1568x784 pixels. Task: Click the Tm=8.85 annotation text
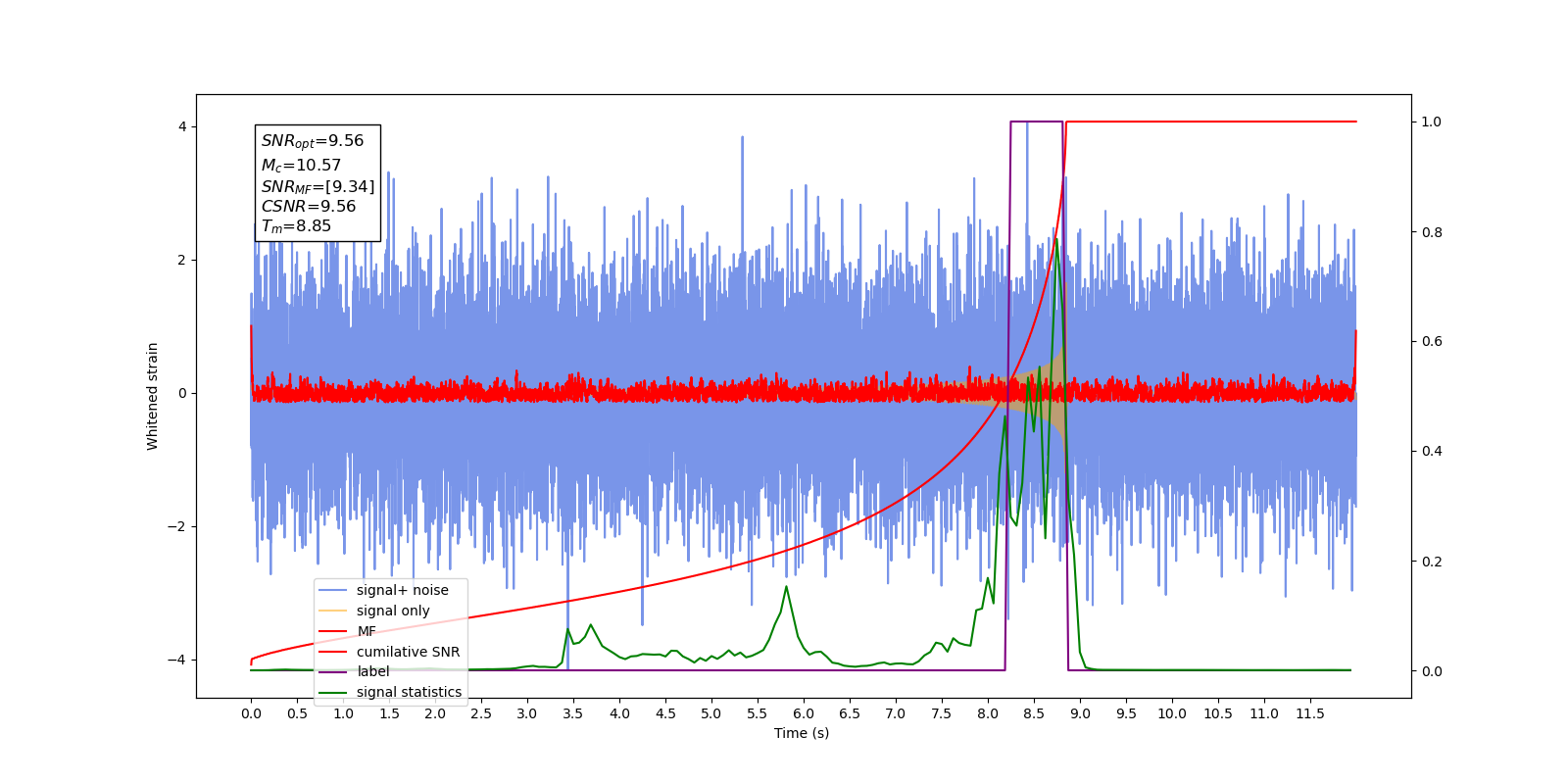pyautogui.click(x=296, y=226)
